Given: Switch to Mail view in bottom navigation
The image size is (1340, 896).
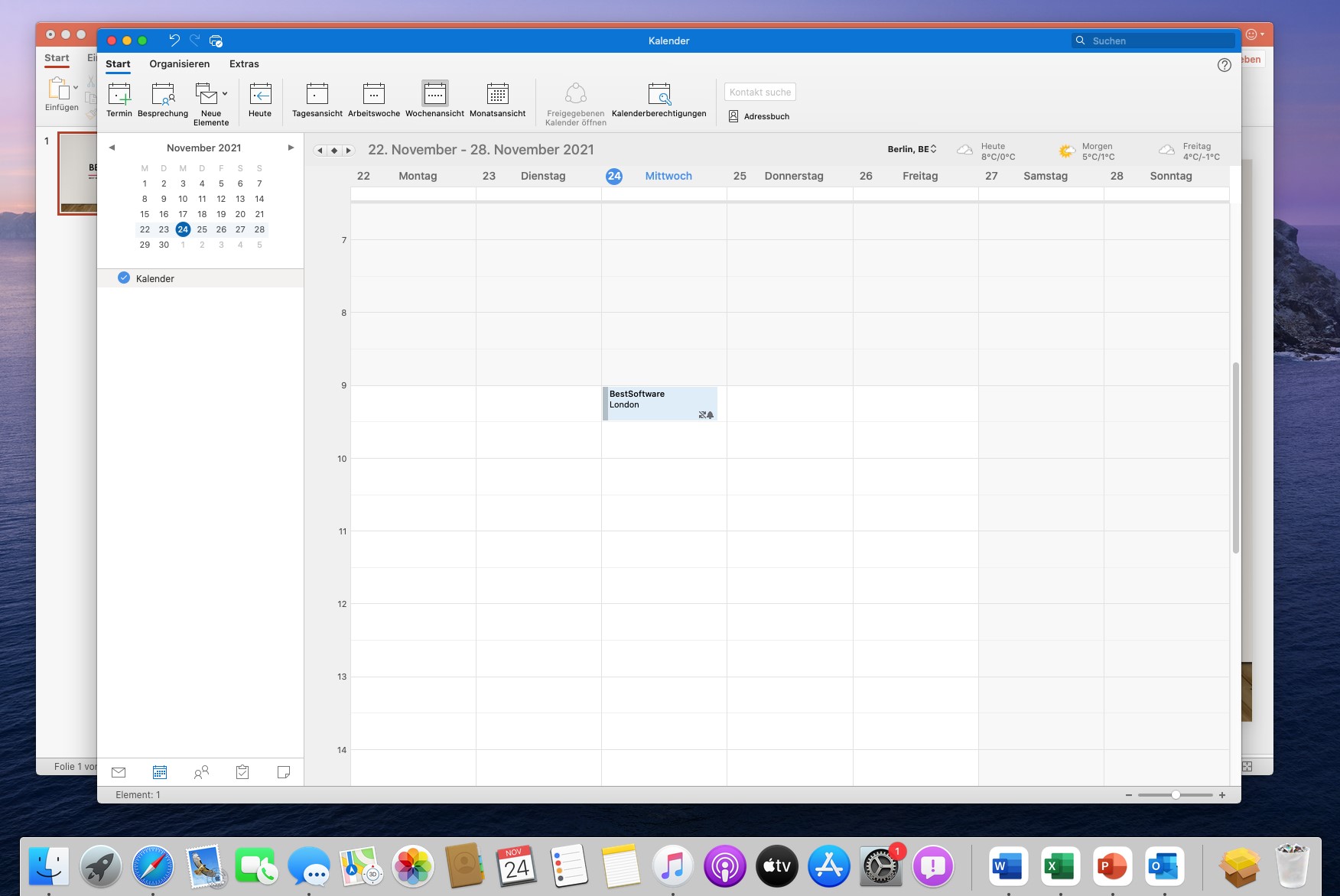Looking at the screenshot, I should point(119,772).
